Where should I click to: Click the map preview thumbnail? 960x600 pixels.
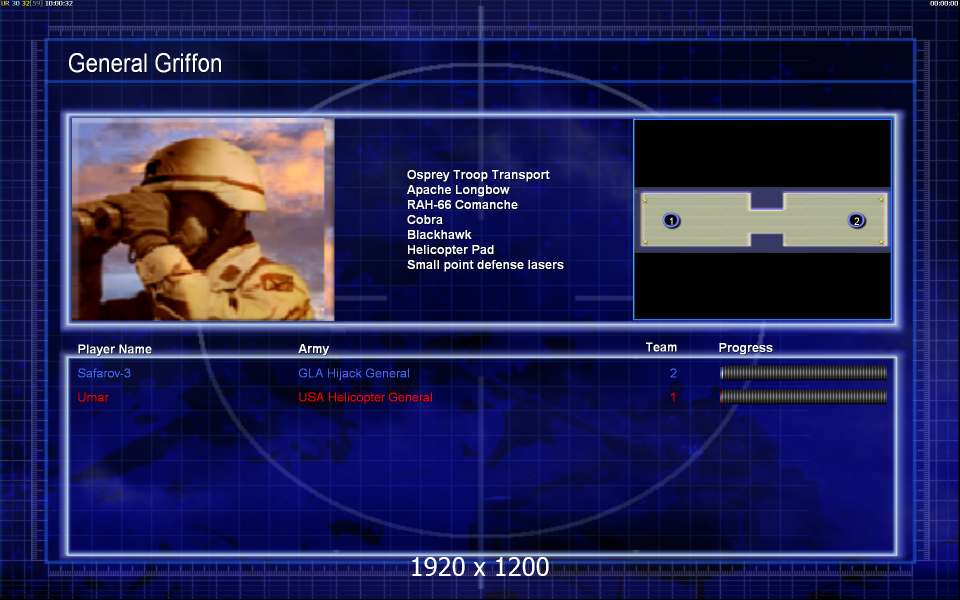[762, 219]
